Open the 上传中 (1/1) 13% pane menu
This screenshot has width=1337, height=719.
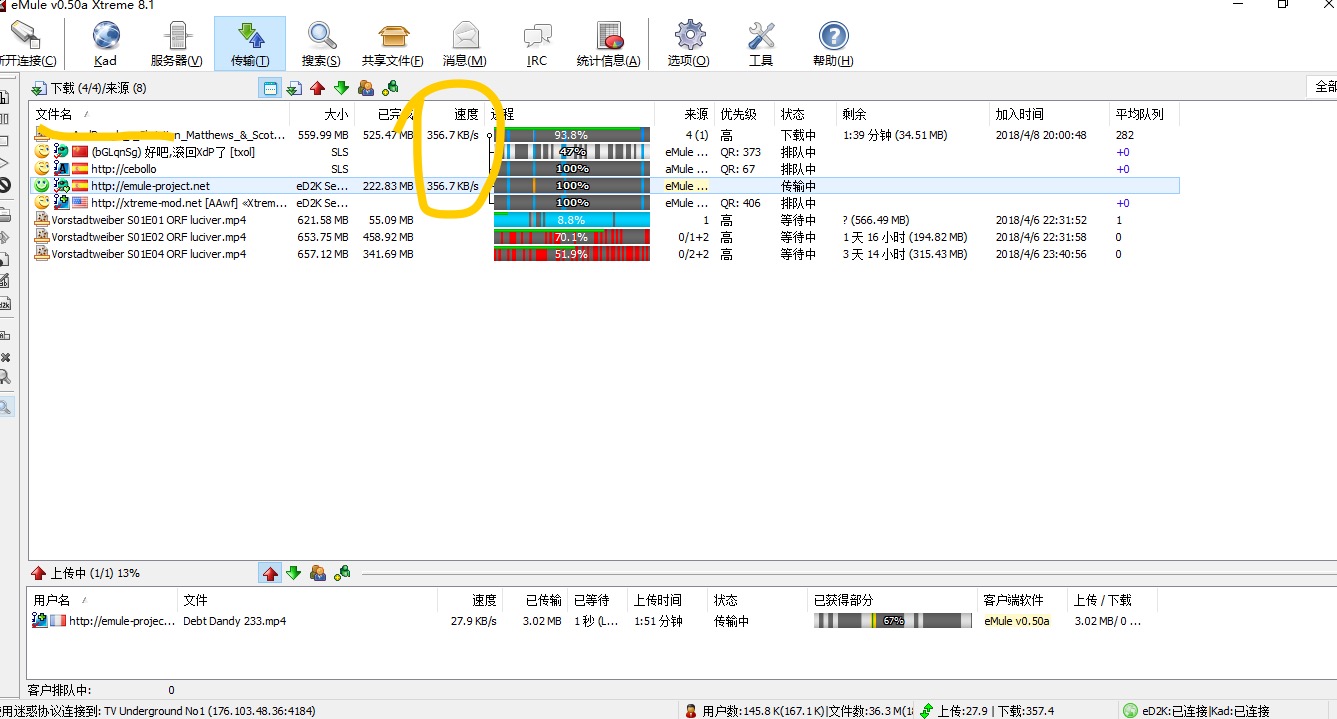coord(86,573)
